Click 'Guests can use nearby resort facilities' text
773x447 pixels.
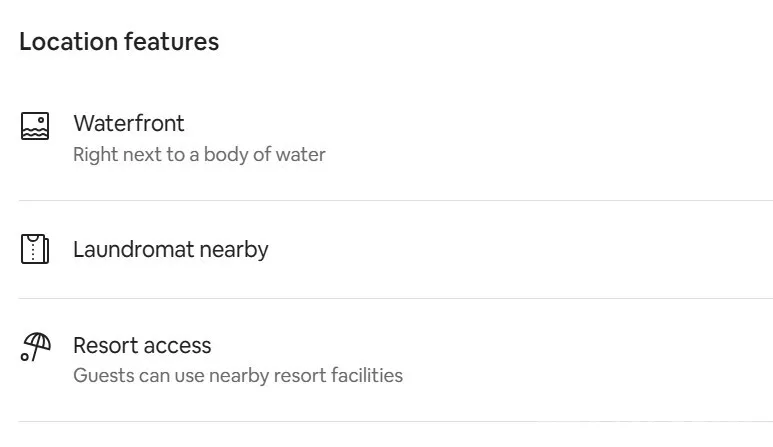pyautogui.click(x=238, y=376)
